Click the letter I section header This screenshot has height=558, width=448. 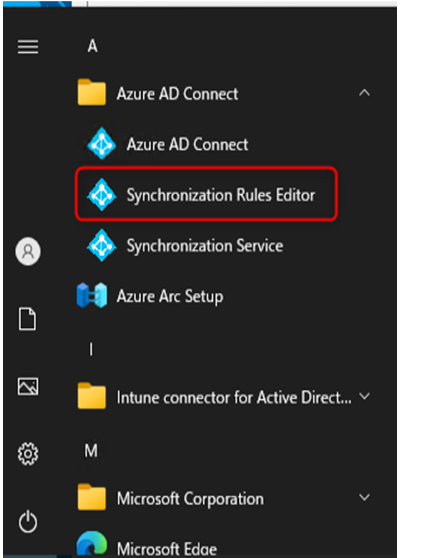tap(91, 349)
